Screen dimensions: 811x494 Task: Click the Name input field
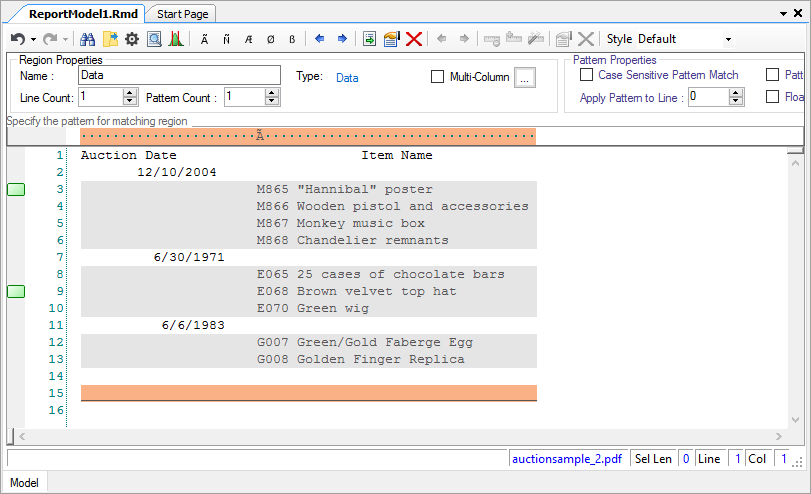point(178,75)
